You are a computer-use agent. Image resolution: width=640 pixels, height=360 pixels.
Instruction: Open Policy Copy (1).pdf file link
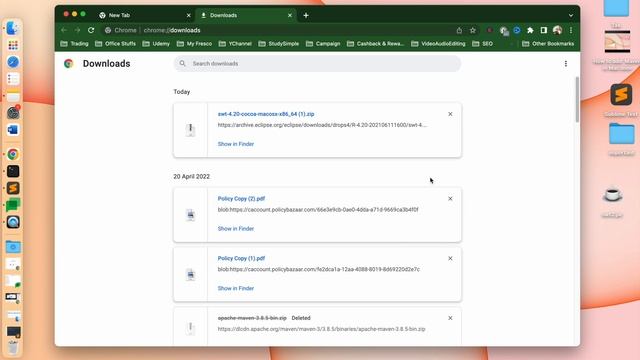[241, 258]
